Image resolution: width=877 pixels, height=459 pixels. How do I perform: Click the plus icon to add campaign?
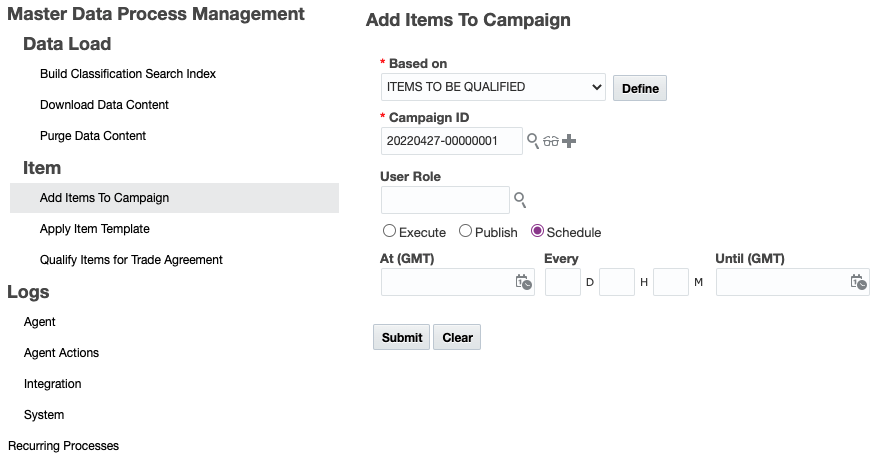[569, 141]
